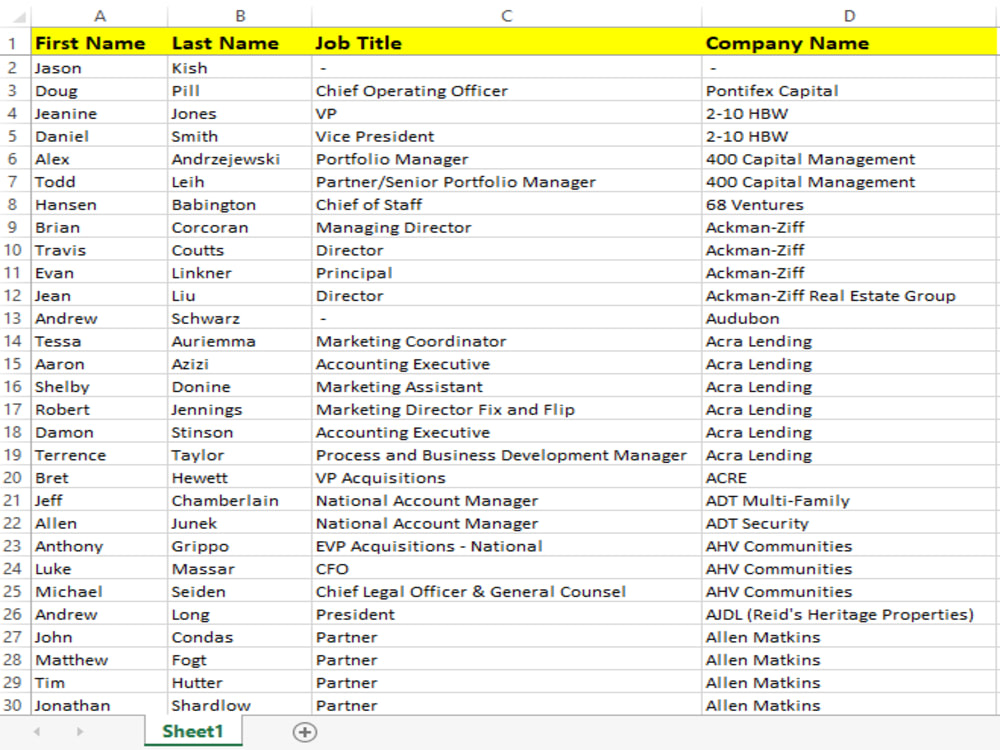Select the cell containing 'Auriemma'
The width and height of the screenshot is (1000, 750).
click(x=240, y=341)
